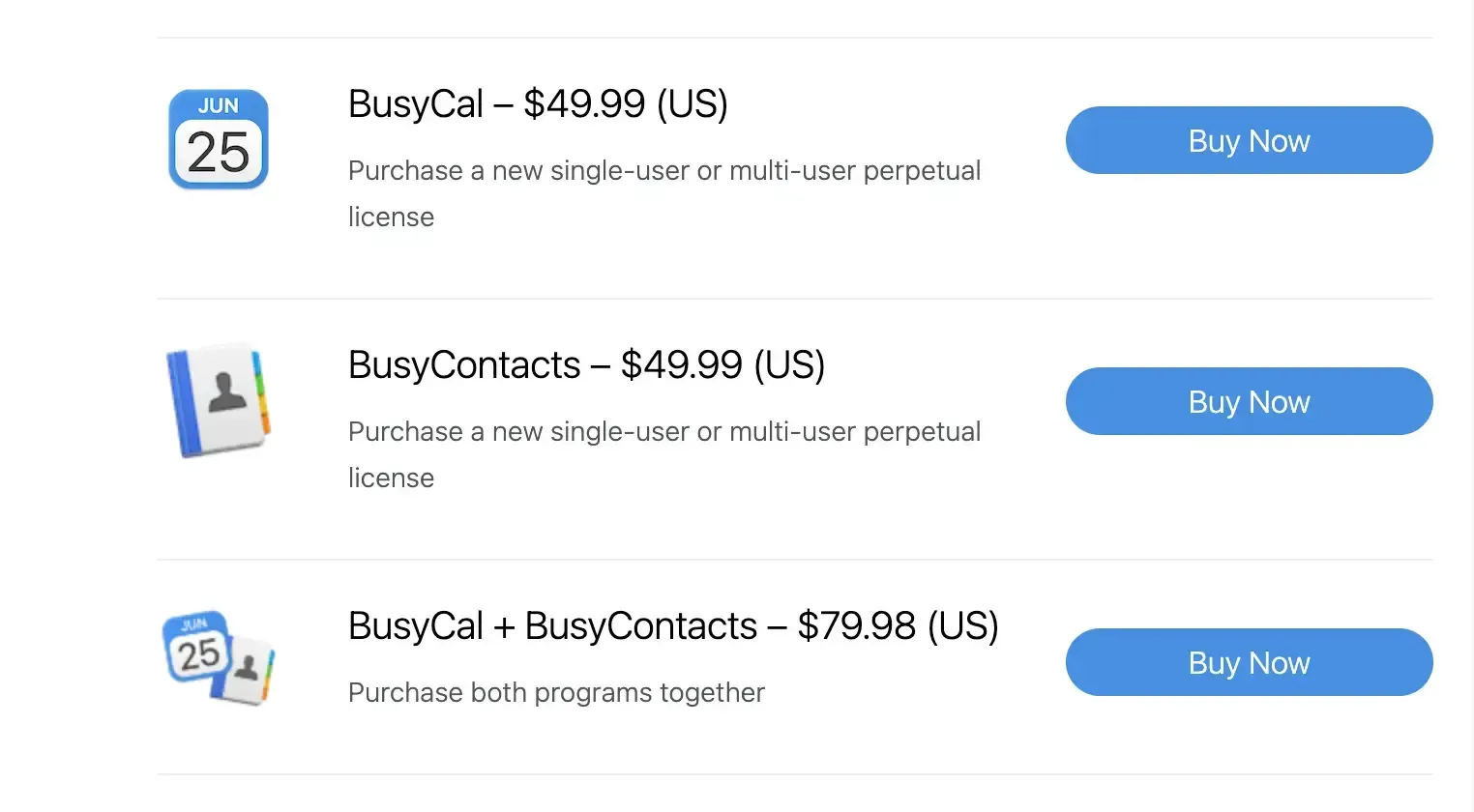Open the BusyCal – $49.99 product heading
Image resolution: width=1474 pixels, height=812 pixels.
(x=538, y=103)
